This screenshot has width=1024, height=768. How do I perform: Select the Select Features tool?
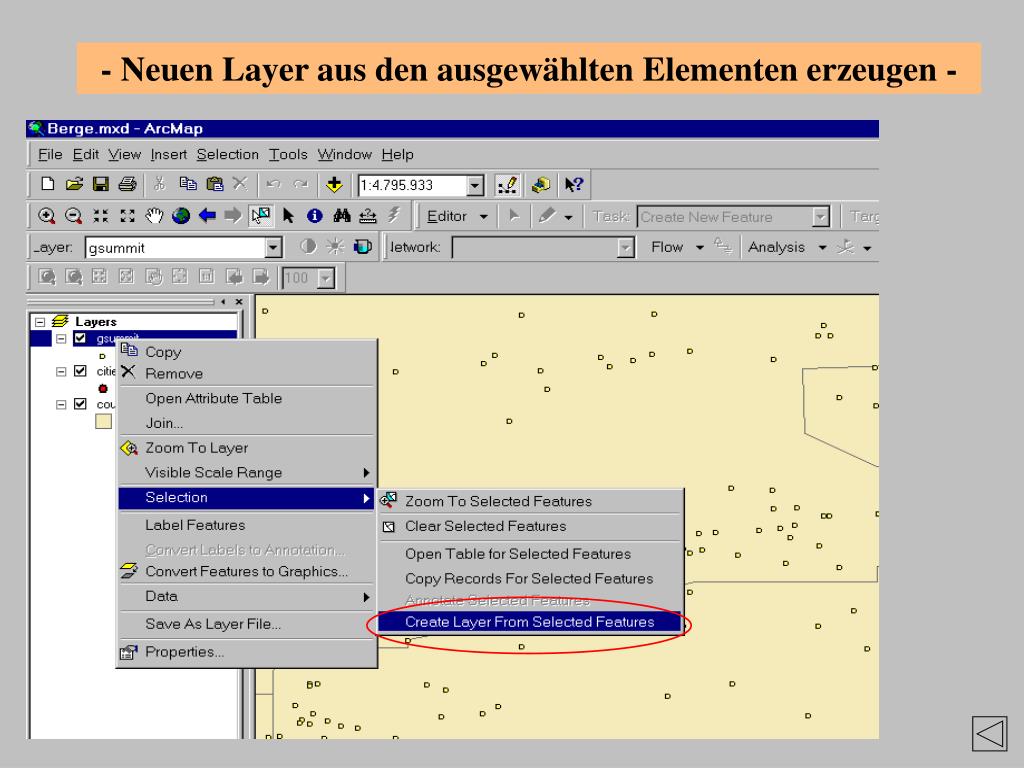pos(261,216)
